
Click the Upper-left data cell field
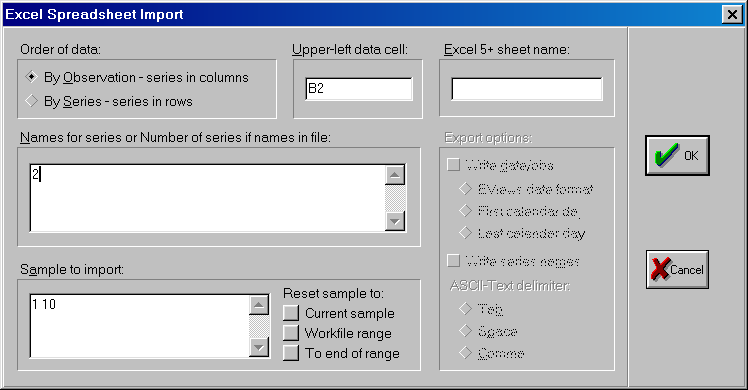(x=359, y=89)
